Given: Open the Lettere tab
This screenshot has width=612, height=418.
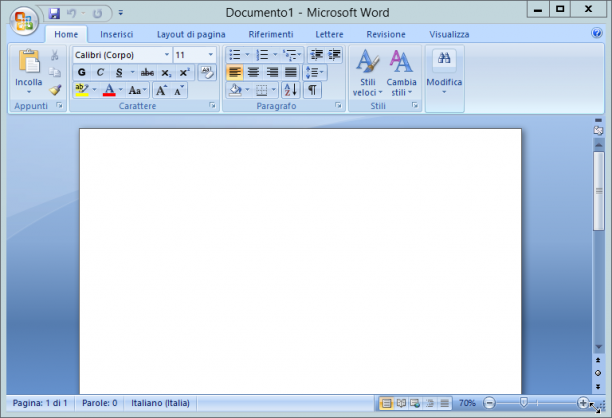Looking at the screenshot, I should click(329, 34).
